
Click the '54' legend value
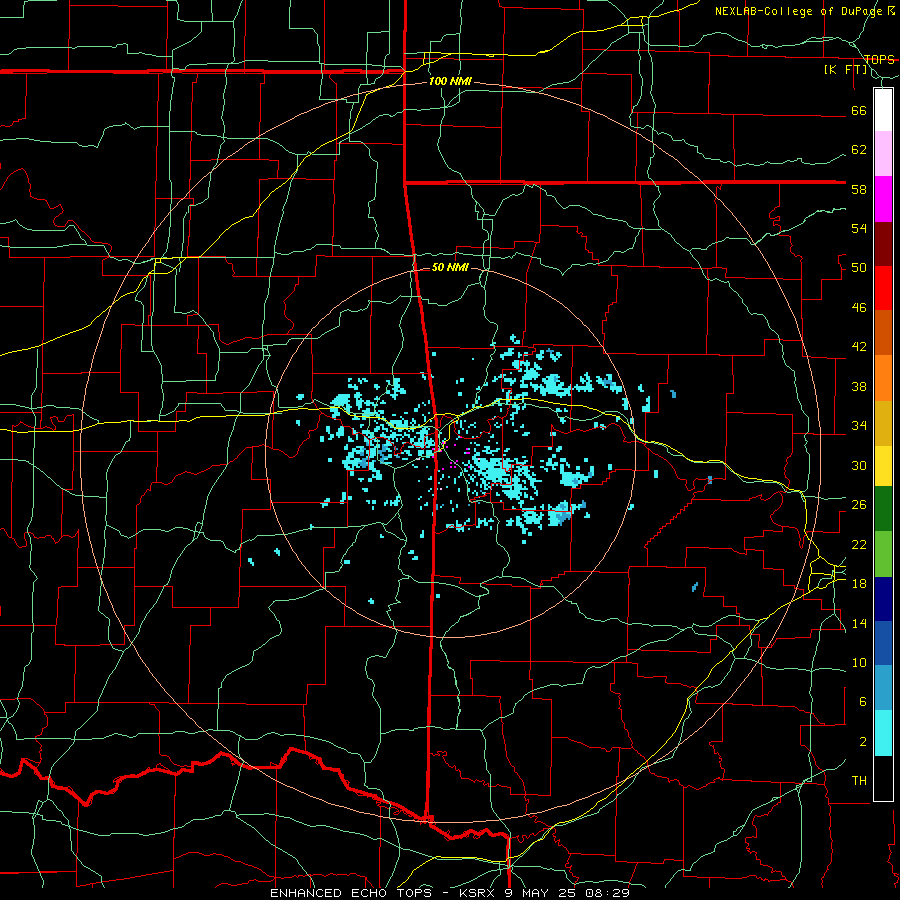pos(859,228)
